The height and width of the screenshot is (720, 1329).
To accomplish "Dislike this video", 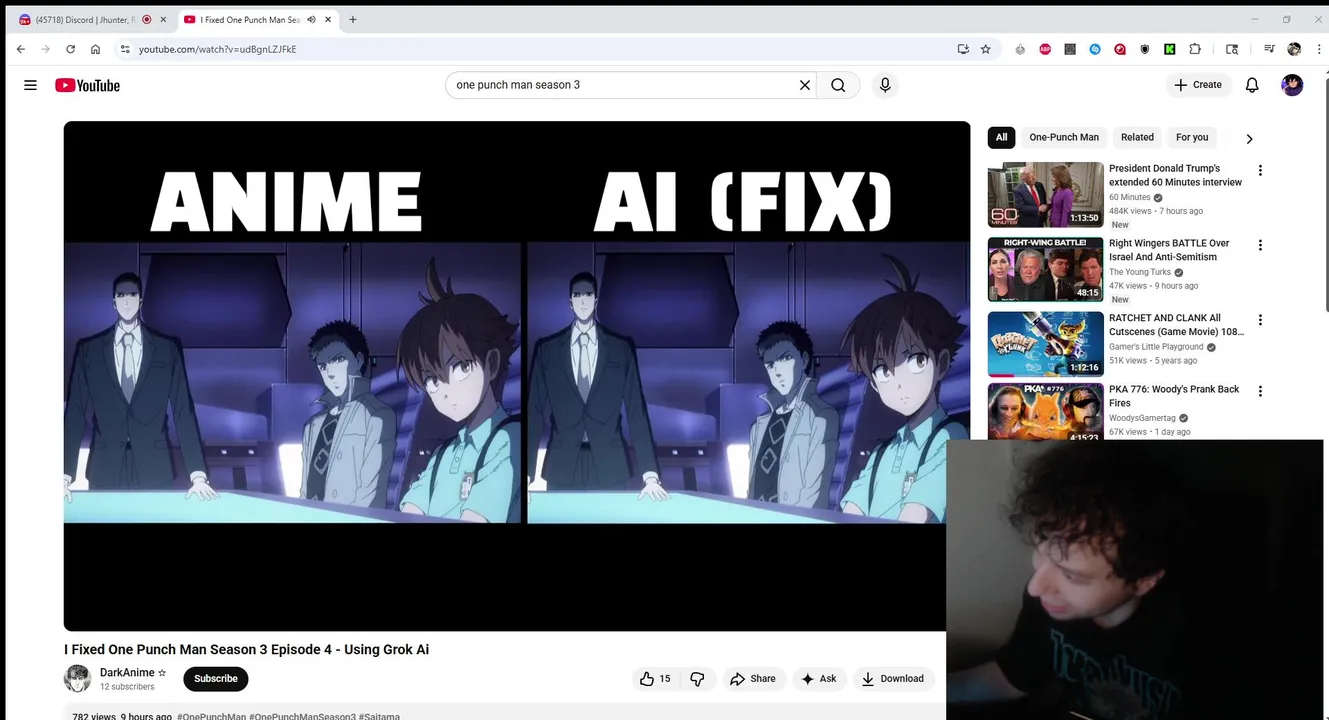I will (x=697, y=679).
